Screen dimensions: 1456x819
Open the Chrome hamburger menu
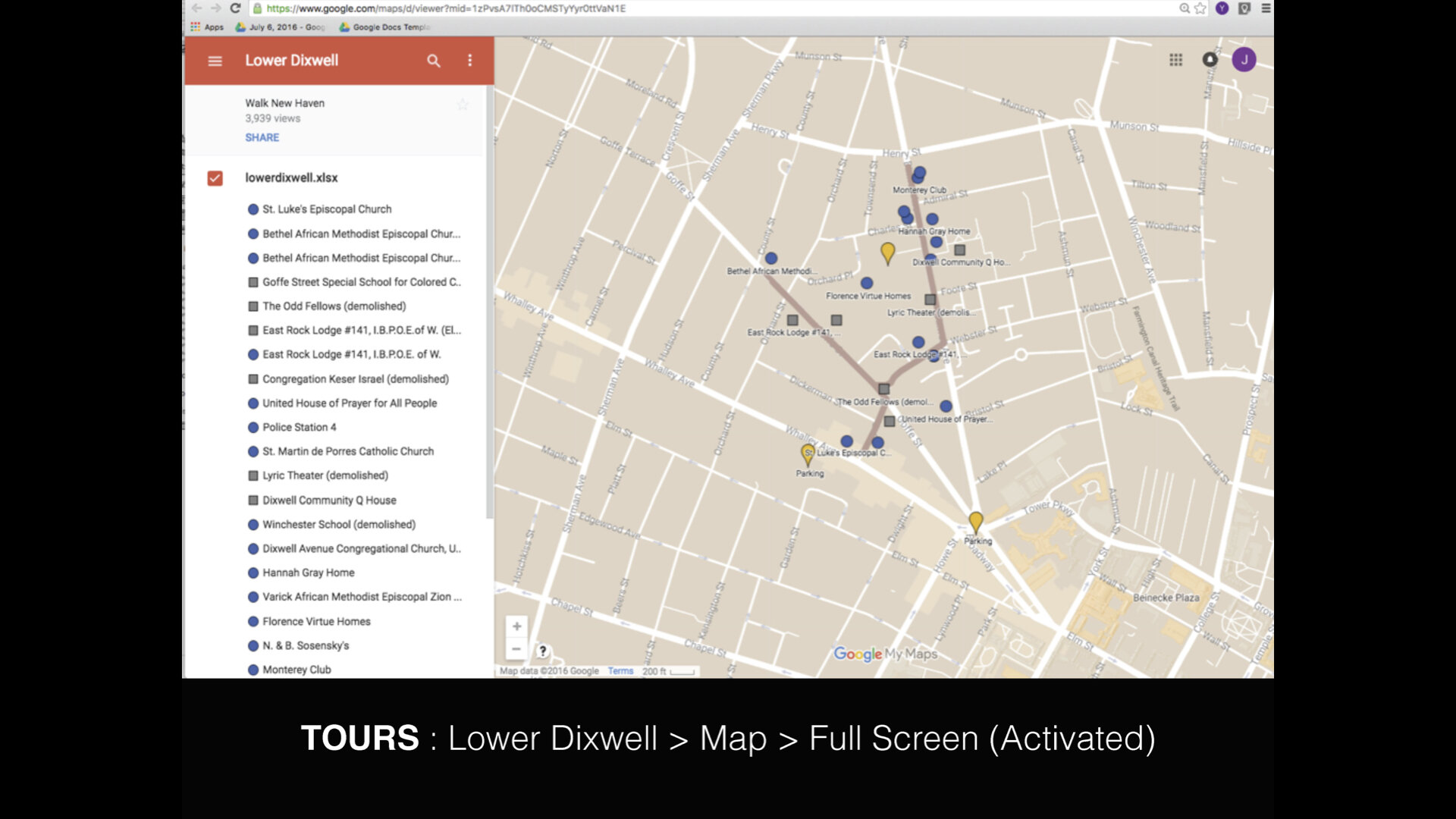[1266, 8]
